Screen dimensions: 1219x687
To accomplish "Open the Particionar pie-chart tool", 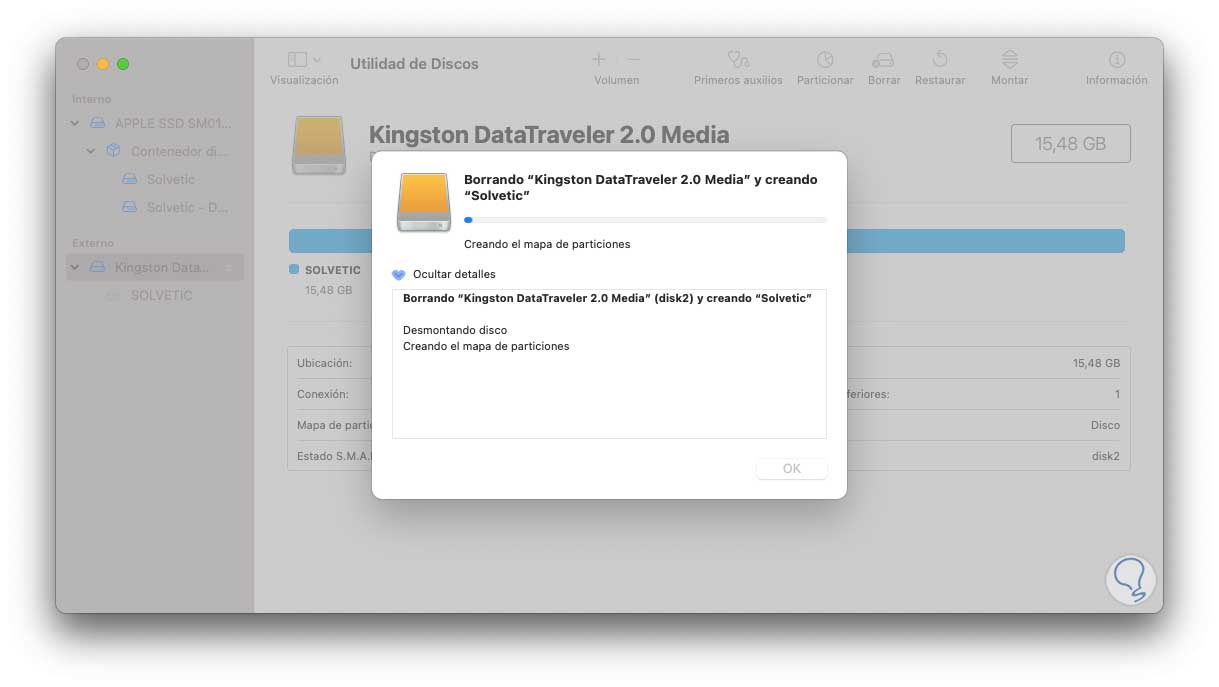I will [x=825, y=60].
